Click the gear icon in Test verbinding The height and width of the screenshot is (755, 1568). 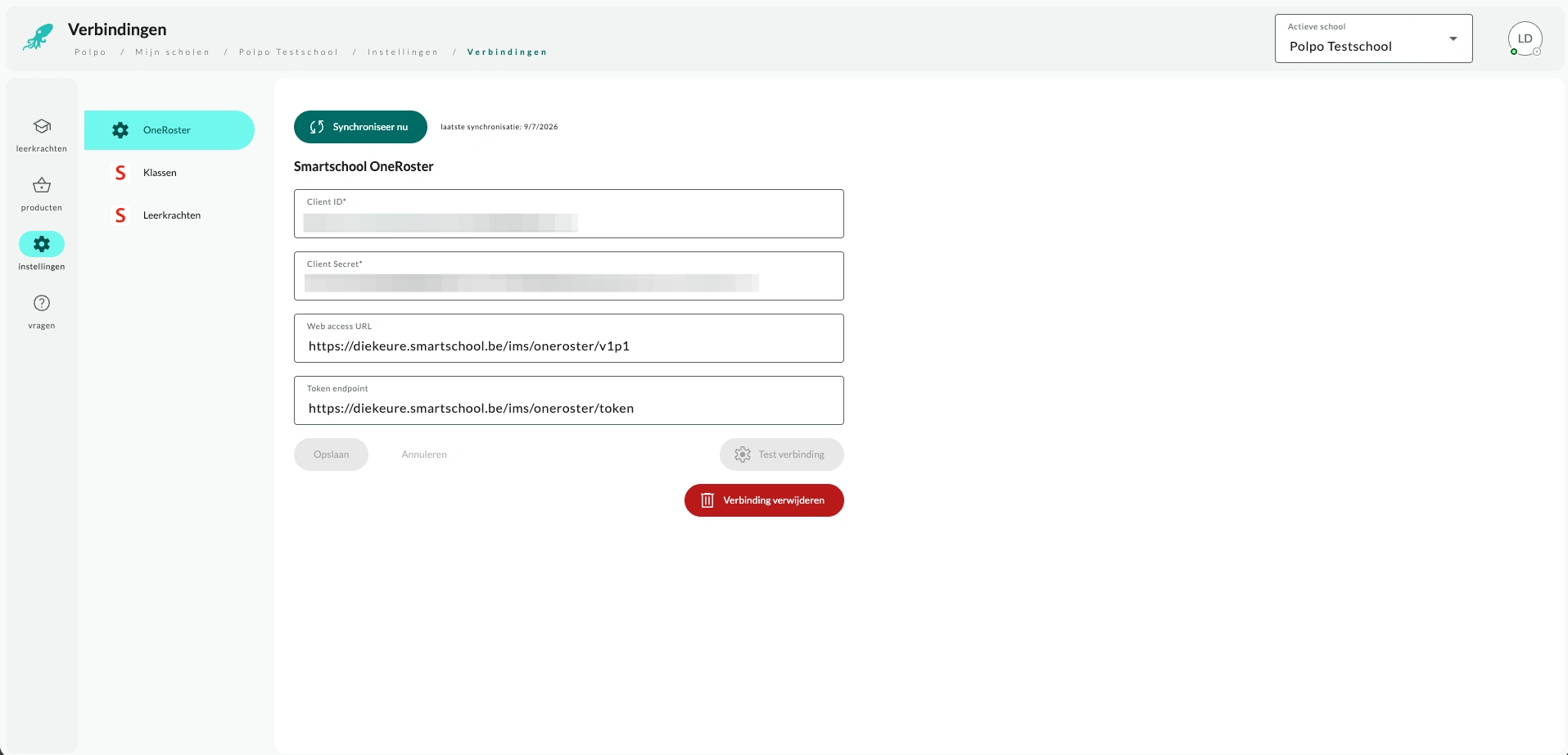coord(743,454)
